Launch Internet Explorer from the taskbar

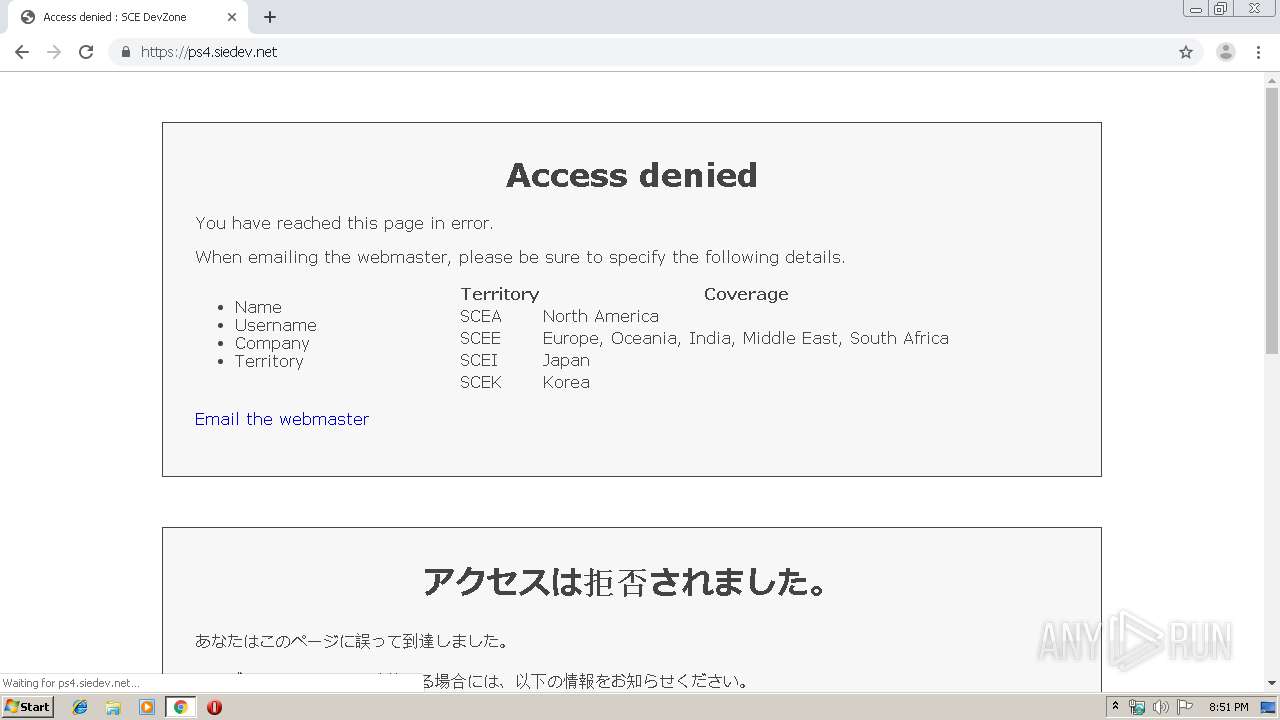(80, 707)
